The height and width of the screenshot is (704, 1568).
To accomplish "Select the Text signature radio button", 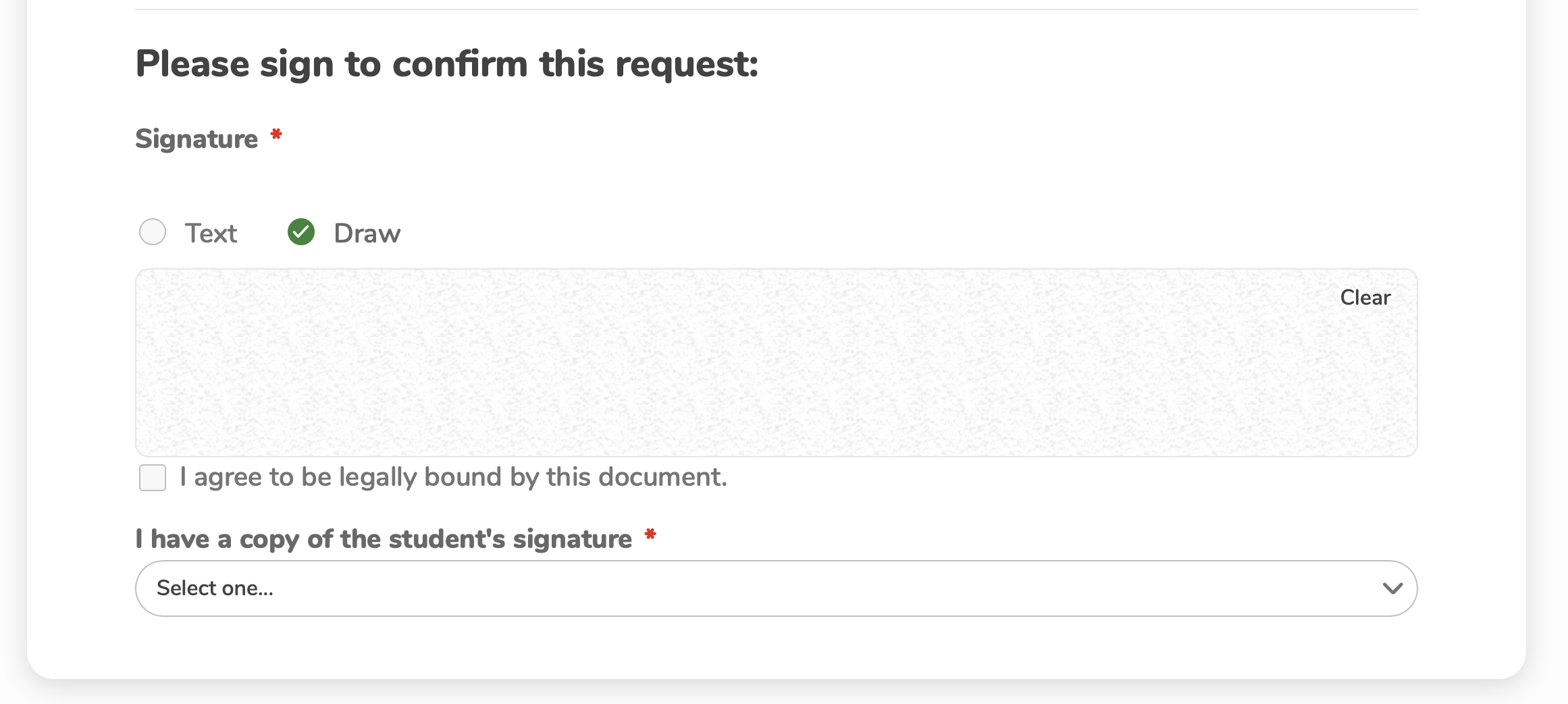I will [x=153, y=232].
